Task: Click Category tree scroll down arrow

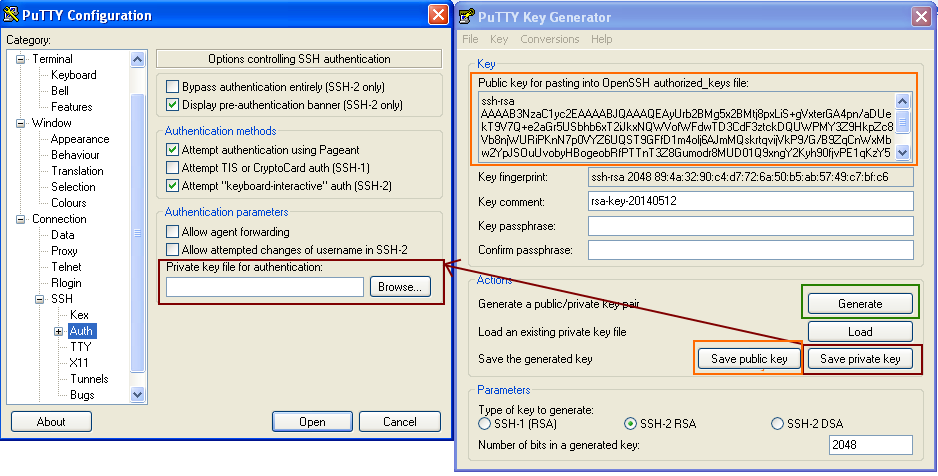Action: click(138, 394)
